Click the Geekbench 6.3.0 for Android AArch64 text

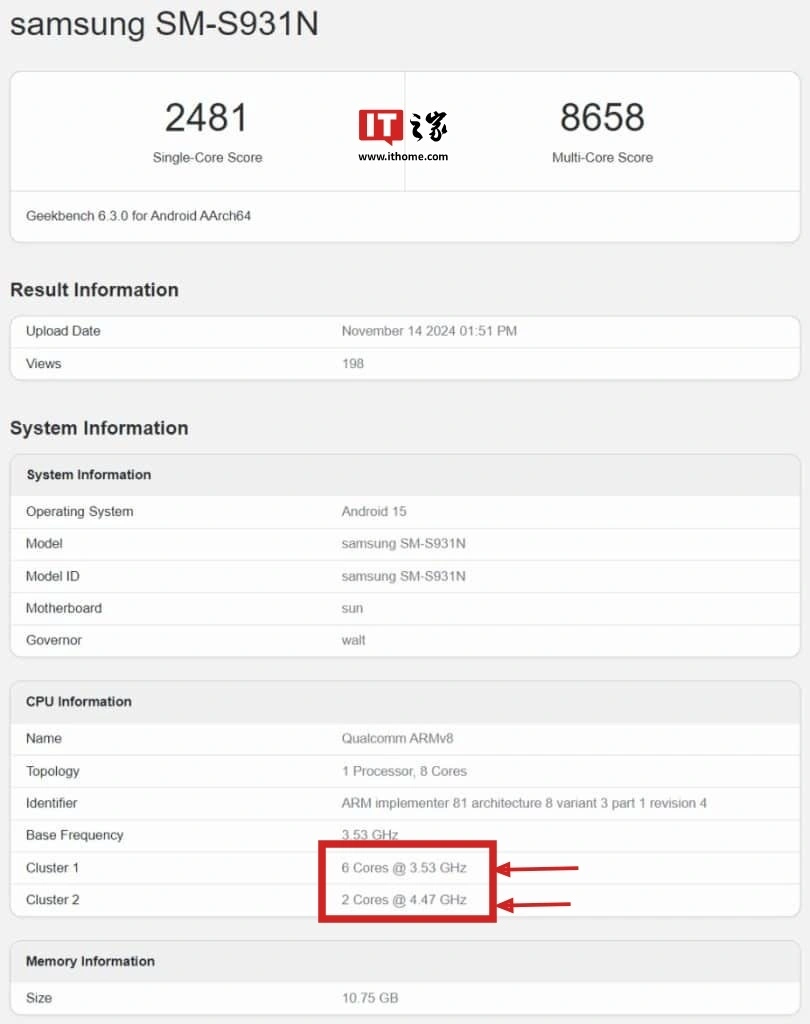tap(138, 216)
